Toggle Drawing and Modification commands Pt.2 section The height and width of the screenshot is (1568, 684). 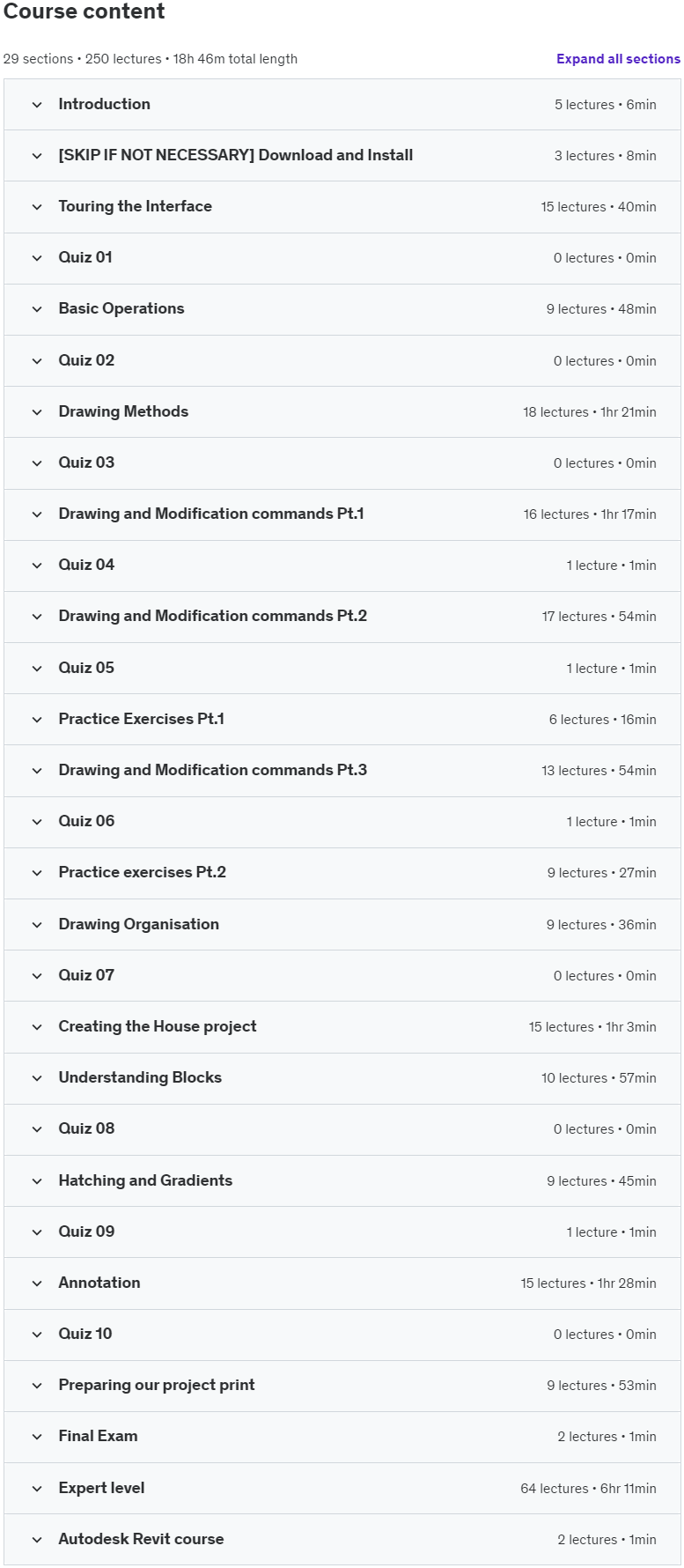tap(212, 616)
